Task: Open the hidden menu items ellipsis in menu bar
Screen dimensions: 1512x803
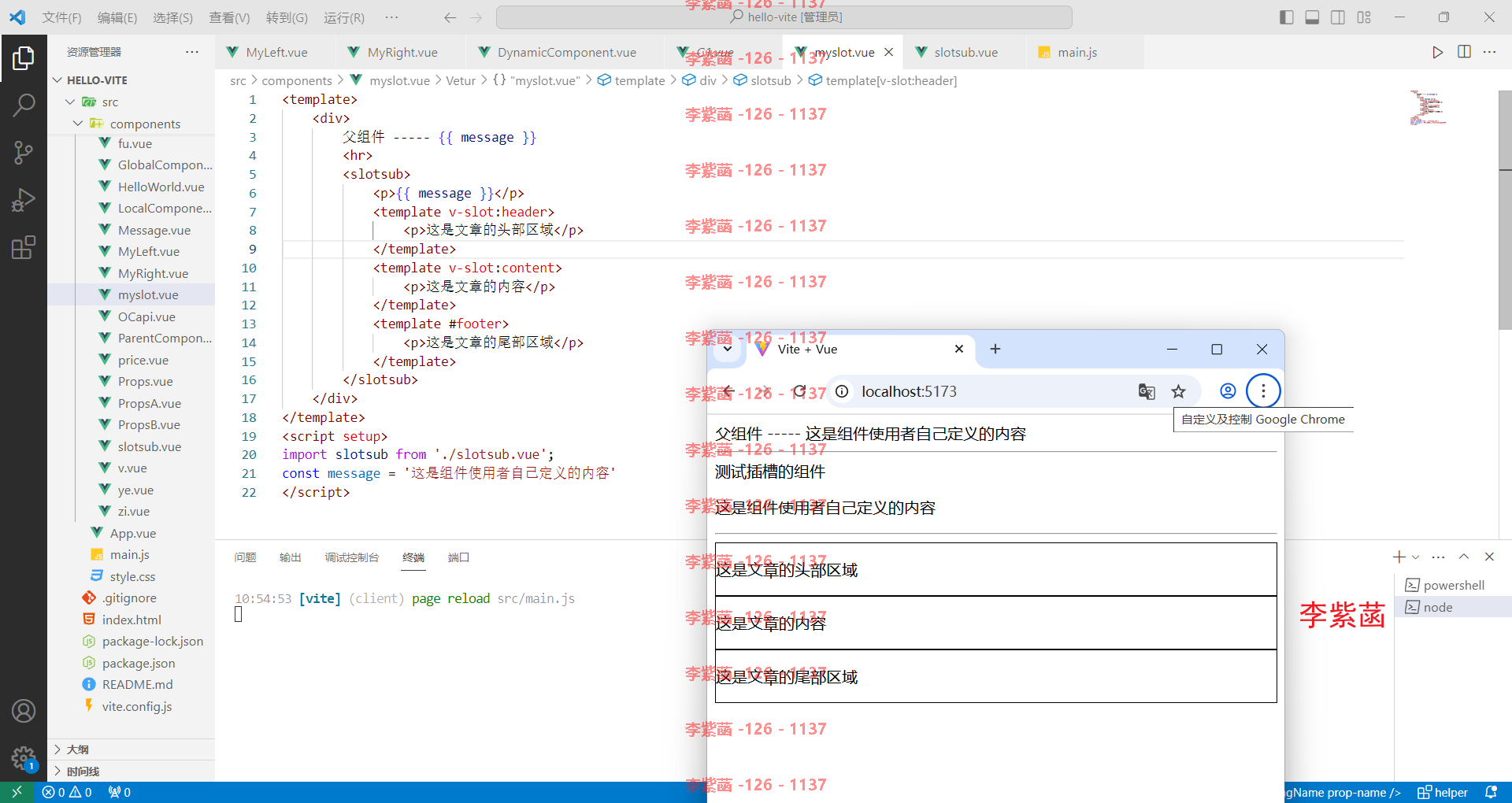Action: point(391,17)
